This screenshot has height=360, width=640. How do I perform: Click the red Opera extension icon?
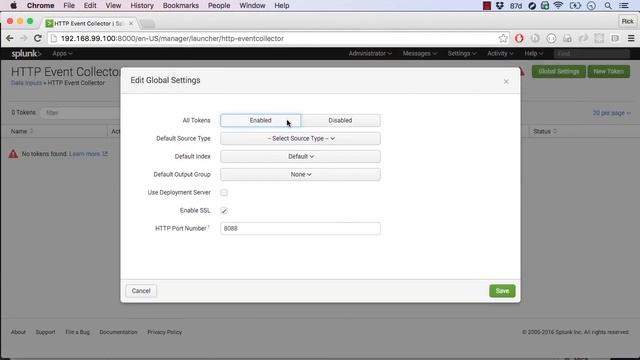519,38
